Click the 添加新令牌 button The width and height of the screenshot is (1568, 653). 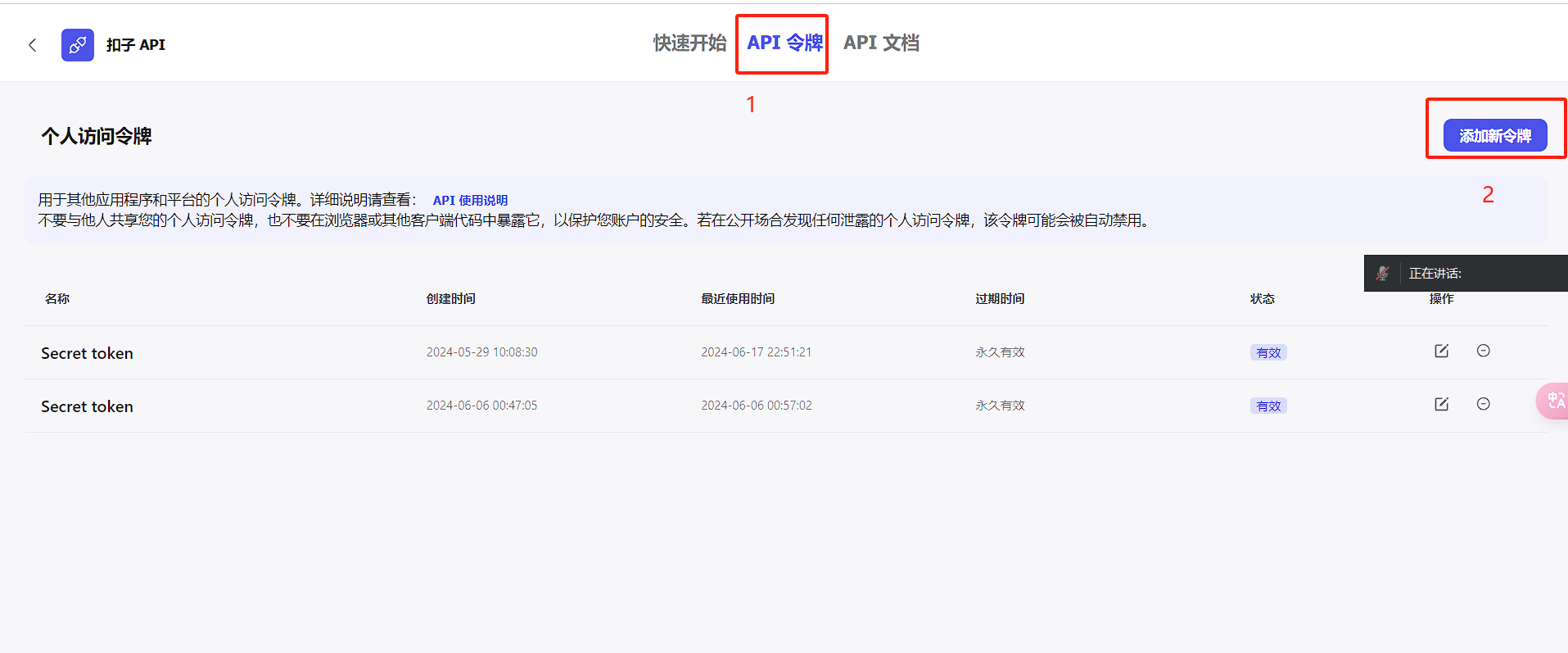pos(1495,135)
